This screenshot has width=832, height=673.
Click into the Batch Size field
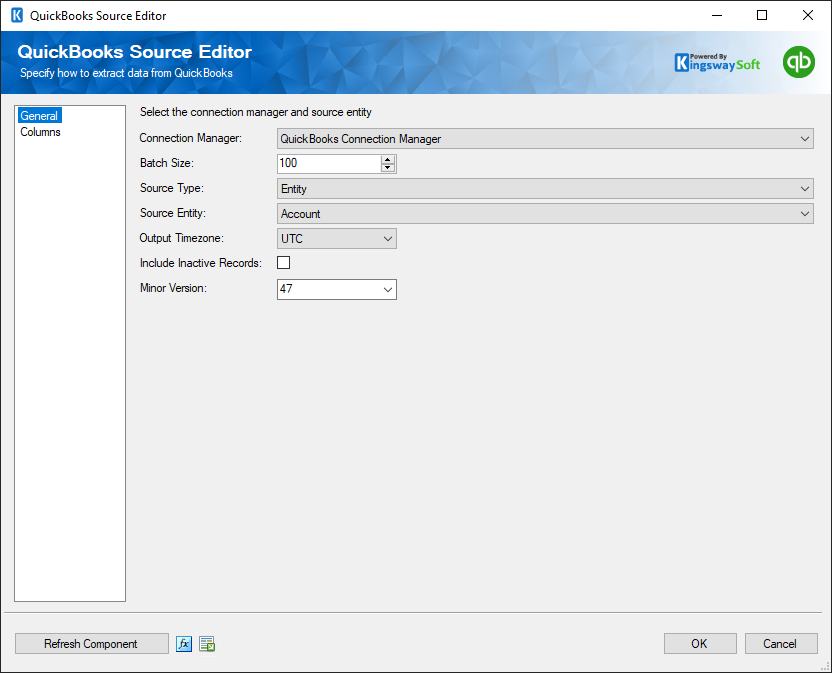pyautogui.click(x=329, y=163)
